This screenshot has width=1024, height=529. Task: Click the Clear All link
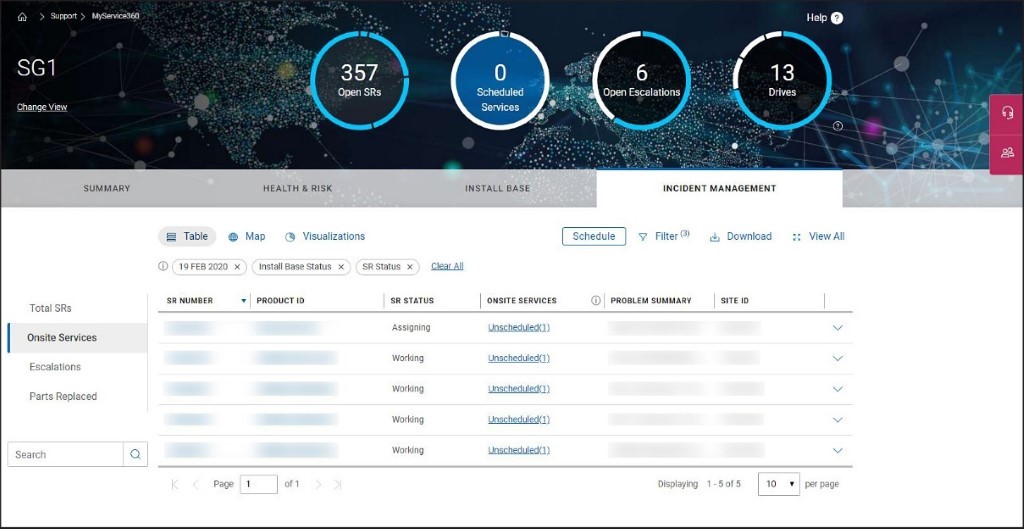(447, 267)
